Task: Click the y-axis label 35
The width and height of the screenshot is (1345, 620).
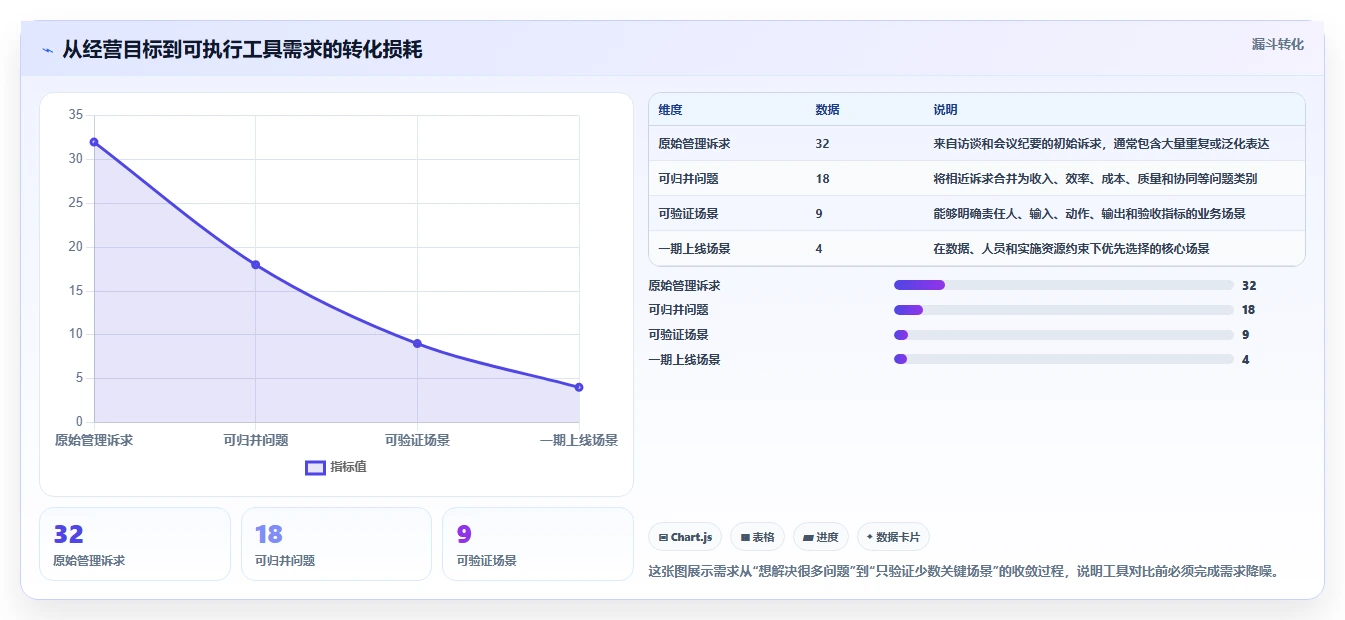Action: click(76, 115)
